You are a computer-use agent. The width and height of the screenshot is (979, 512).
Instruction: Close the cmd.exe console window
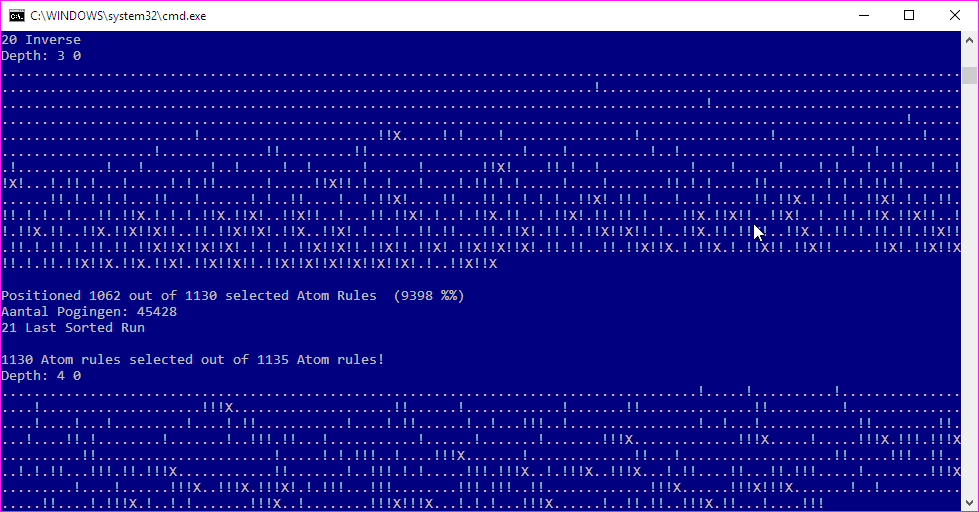tap(955, 16)
